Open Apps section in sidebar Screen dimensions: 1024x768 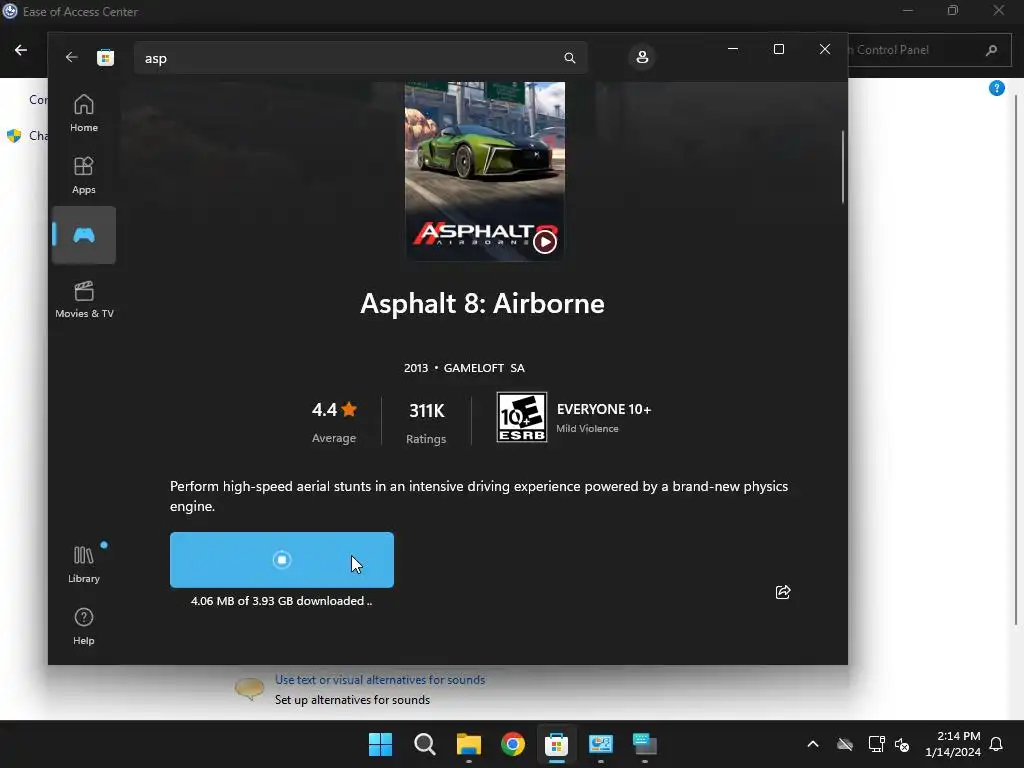click(84, 175)
